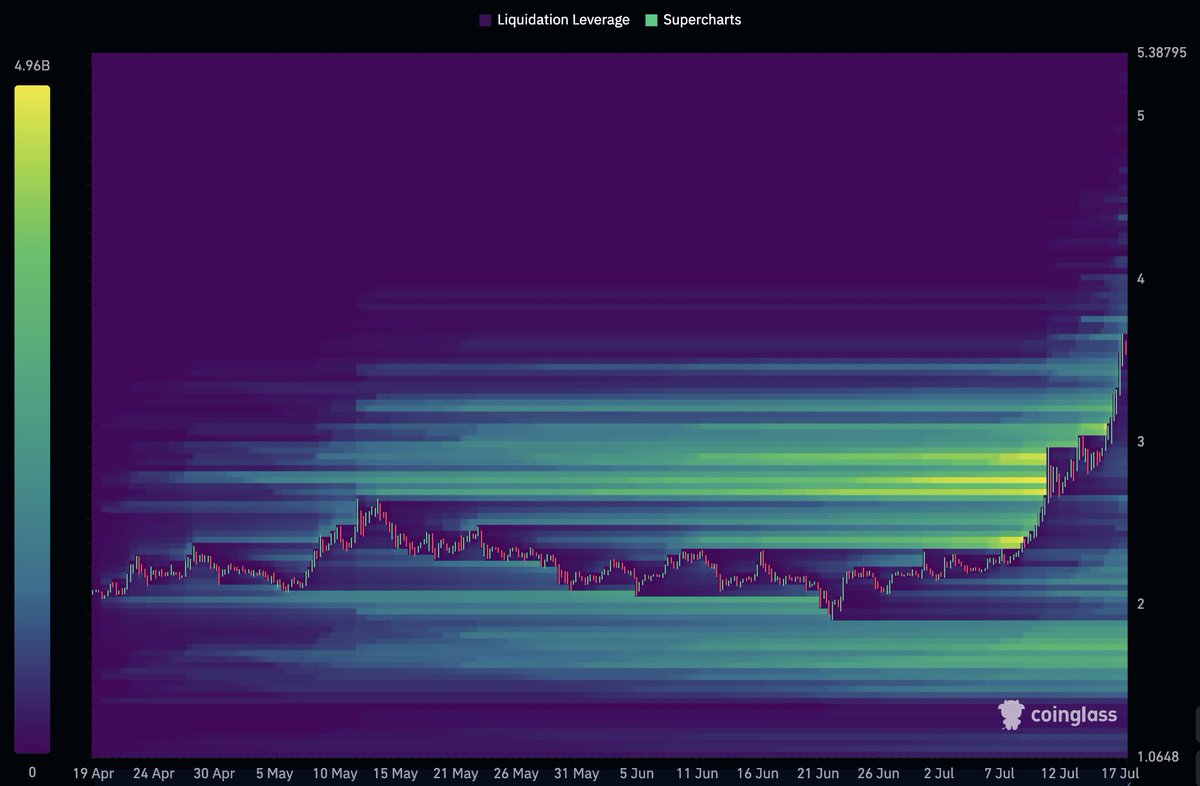This screenshot has height=786, width=1200.
Task: Click the 31 May date label
Action: pos(576,774)
